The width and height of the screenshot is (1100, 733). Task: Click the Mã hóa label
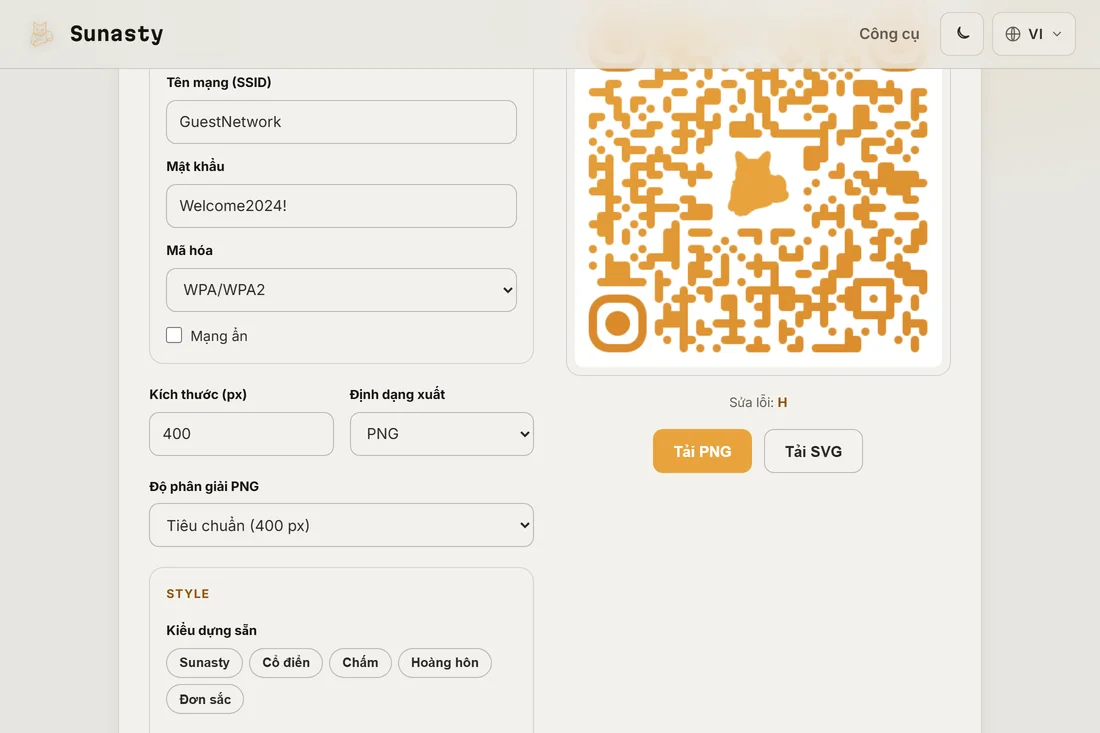(x=189, y=250)
